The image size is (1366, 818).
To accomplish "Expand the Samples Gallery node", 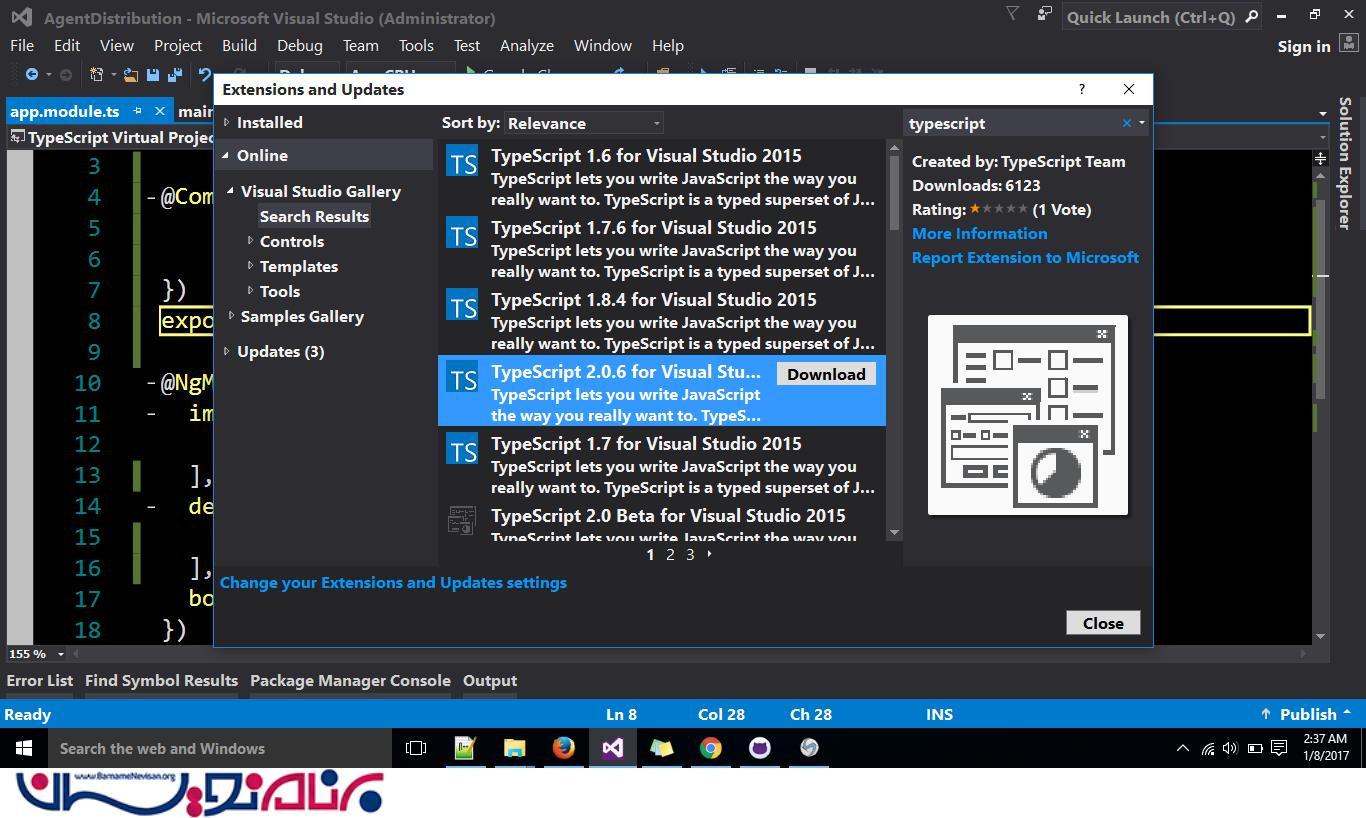I will 231,316.
